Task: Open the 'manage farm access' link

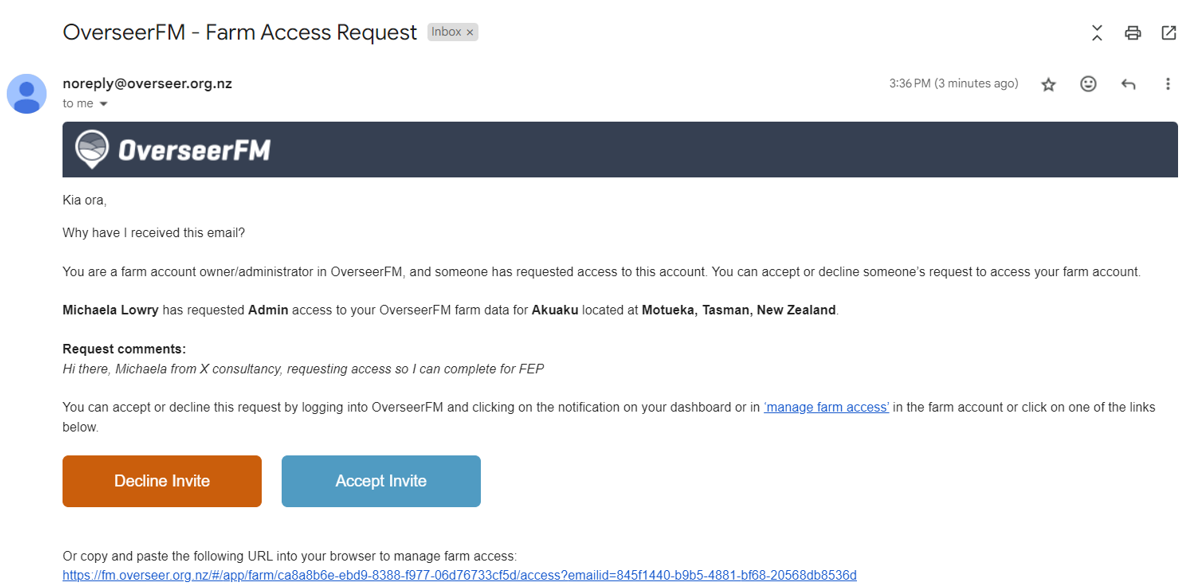Action: click(826, 408)
